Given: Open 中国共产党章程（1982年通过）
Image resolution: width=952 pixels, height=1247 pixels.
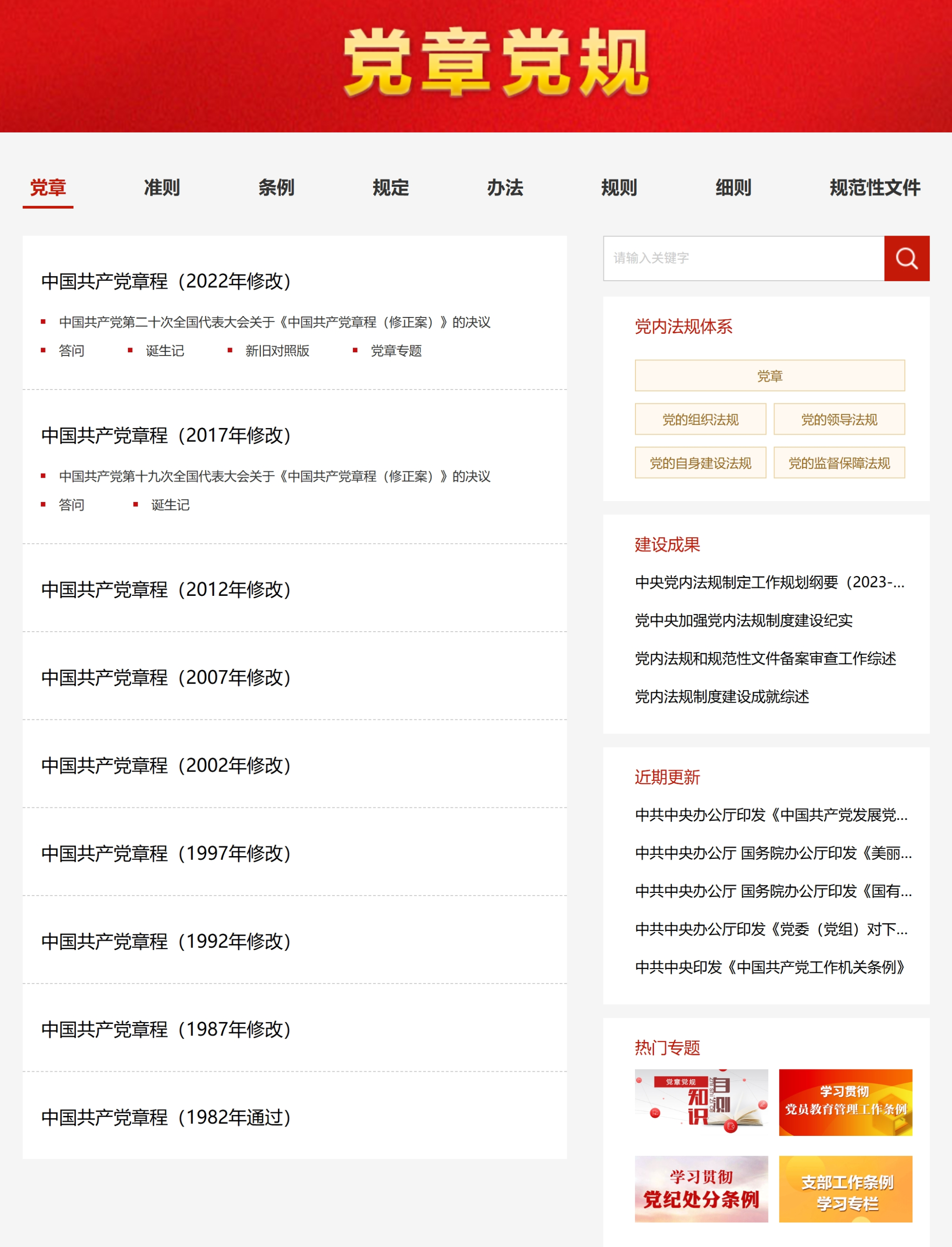Looking at the screenshot, I should tap(166, 1117).
